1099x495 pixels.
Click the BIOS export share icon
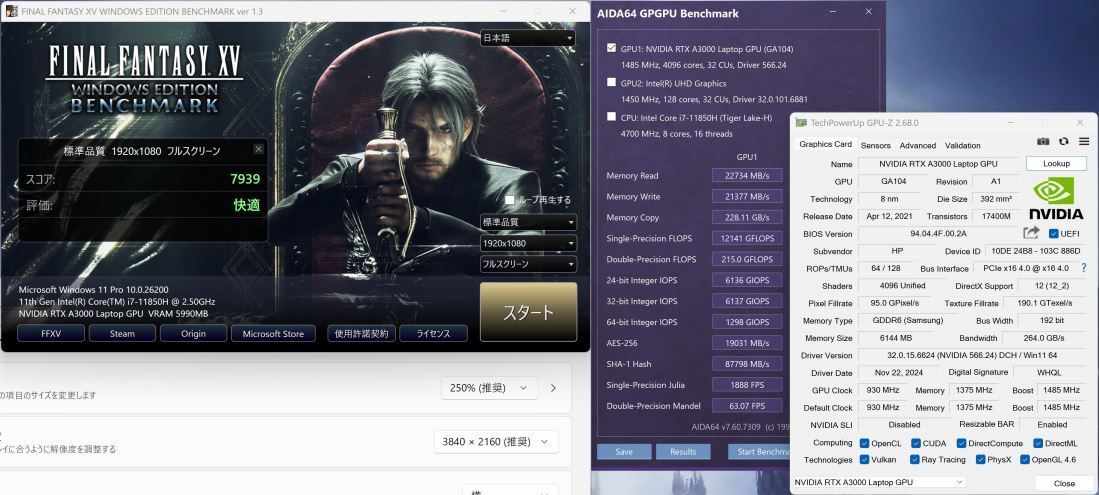pyautogui.click(x=1031, y=233)
